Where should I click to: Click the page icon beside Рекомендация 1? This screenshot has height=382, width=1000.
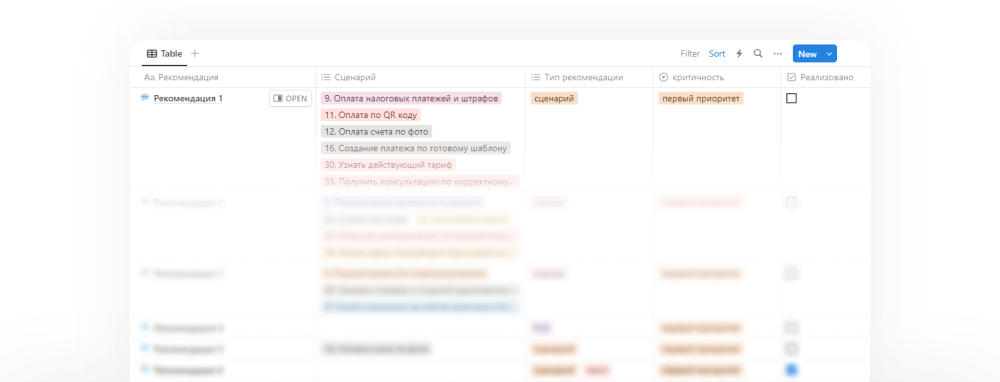(145, 98)
